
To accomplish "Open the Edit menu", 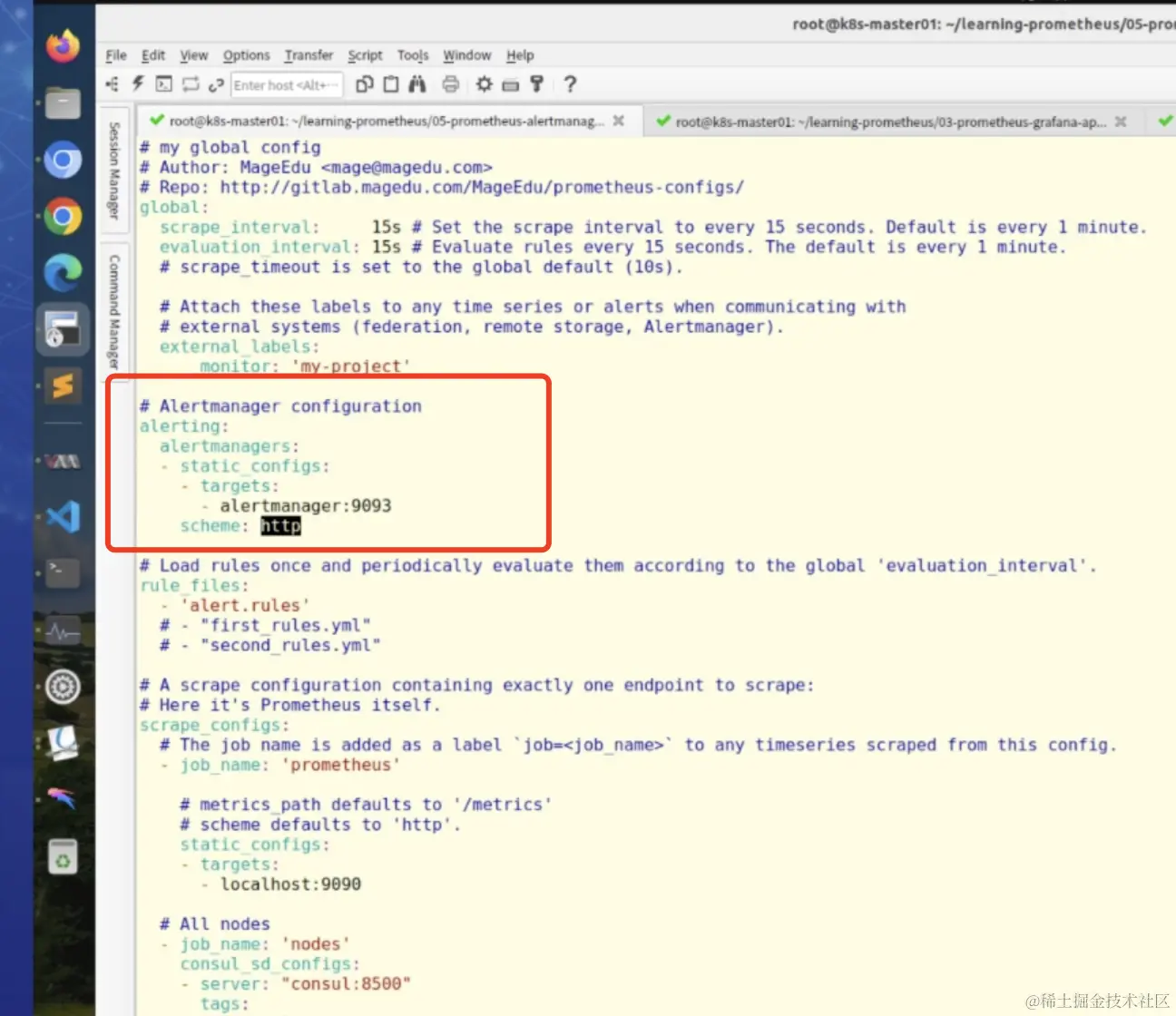I will [153, 55].
